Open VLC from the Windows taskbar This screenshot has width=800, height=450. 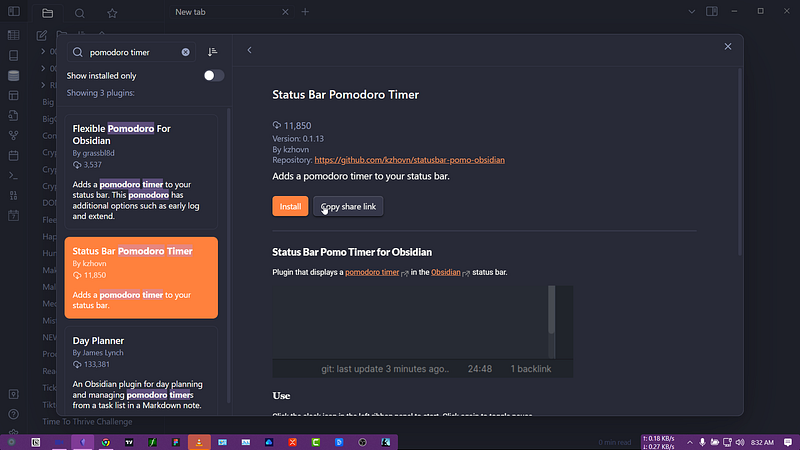[199, 442]
